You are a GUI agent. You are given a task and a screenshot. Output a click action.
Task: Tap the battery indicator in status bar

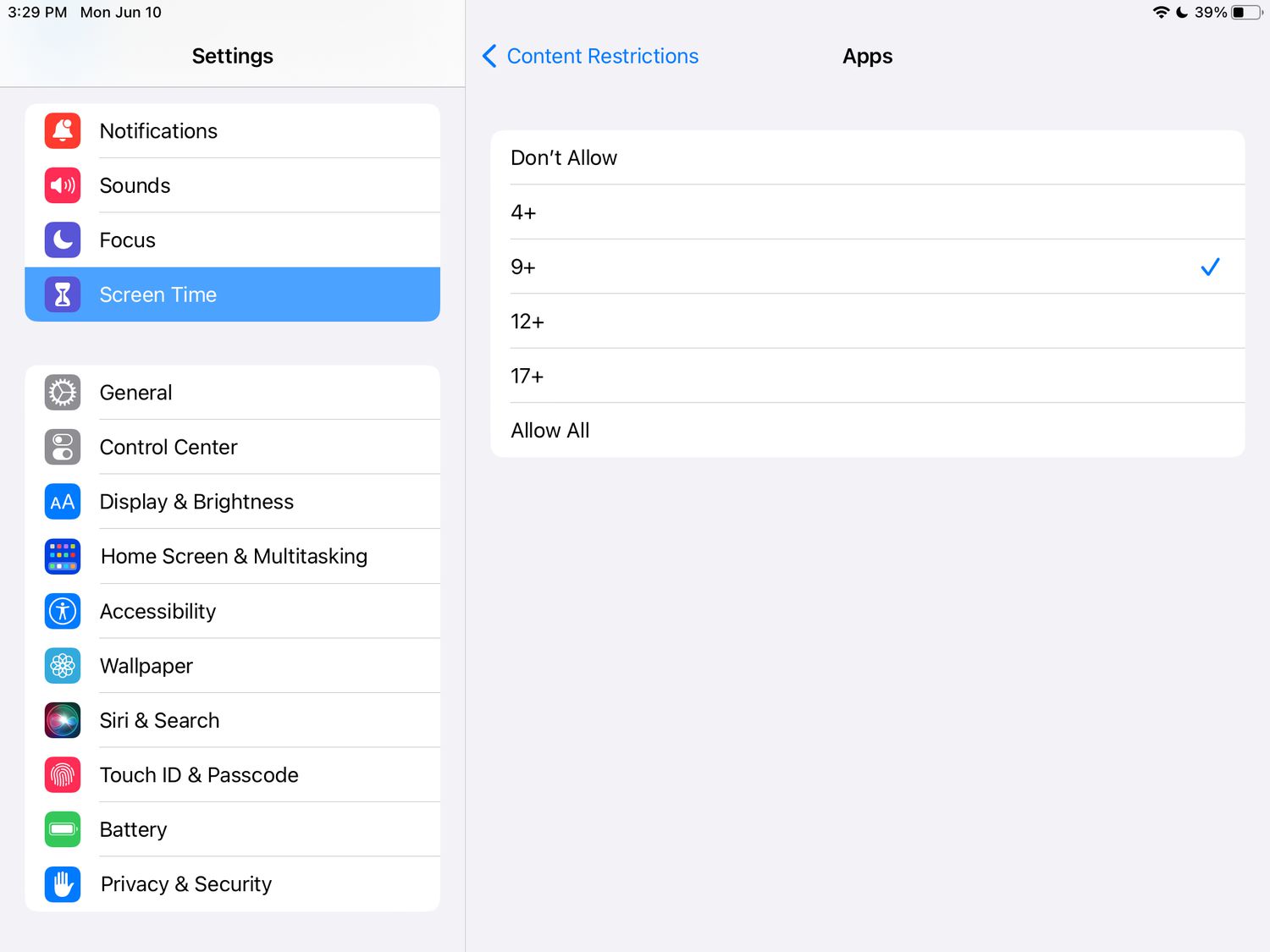tap(1246, 13)
